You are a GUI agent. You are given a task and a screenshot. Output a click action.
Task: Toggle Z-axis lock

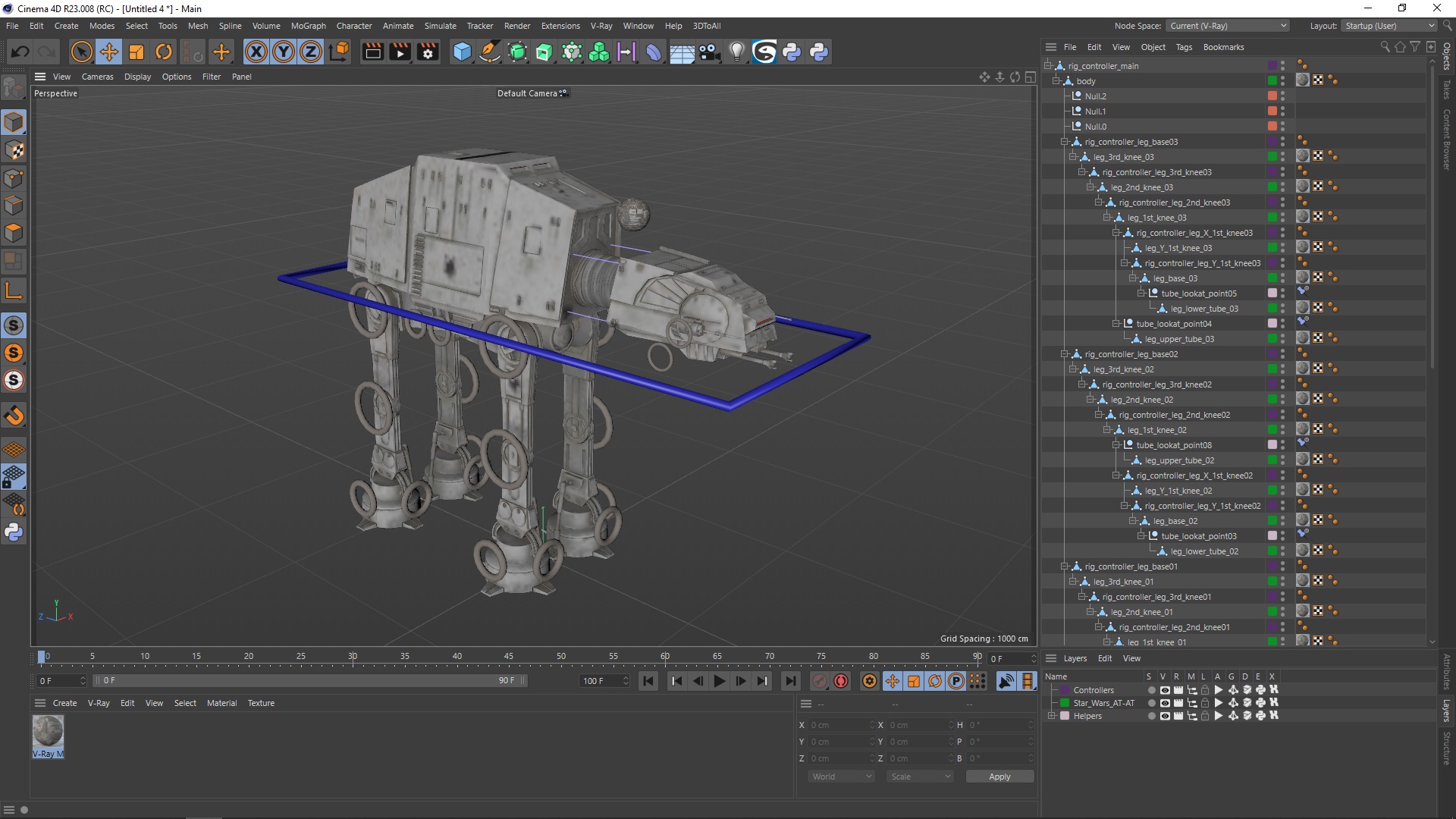[x=311, y=52]
